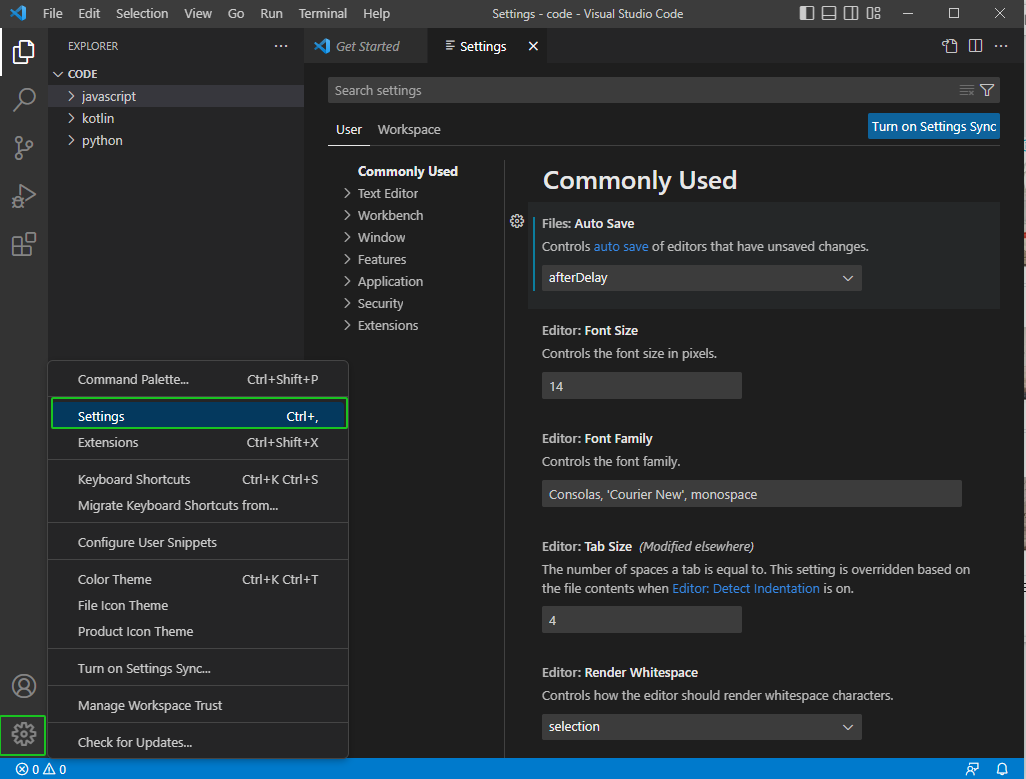Screen dimensions: 1026x779
Task: Choose Configure User Snippets entry
Action: point(198,542)
